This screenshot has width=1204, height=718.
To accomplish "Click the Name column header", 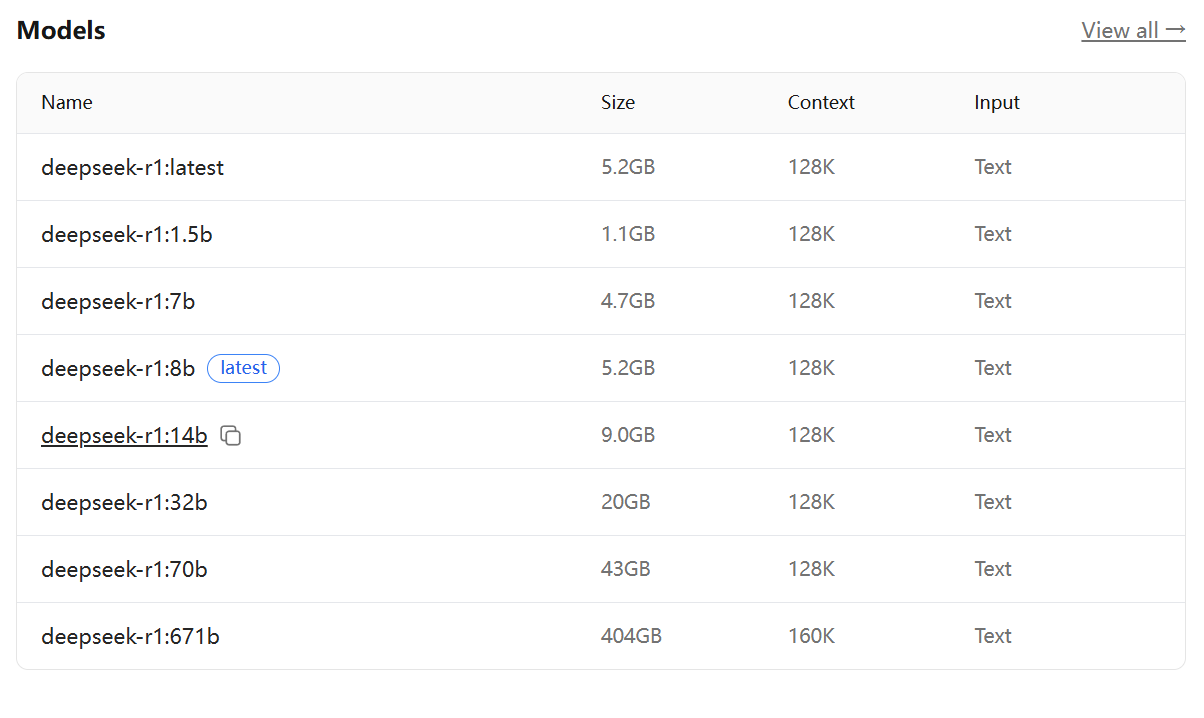I will (67, 102).
